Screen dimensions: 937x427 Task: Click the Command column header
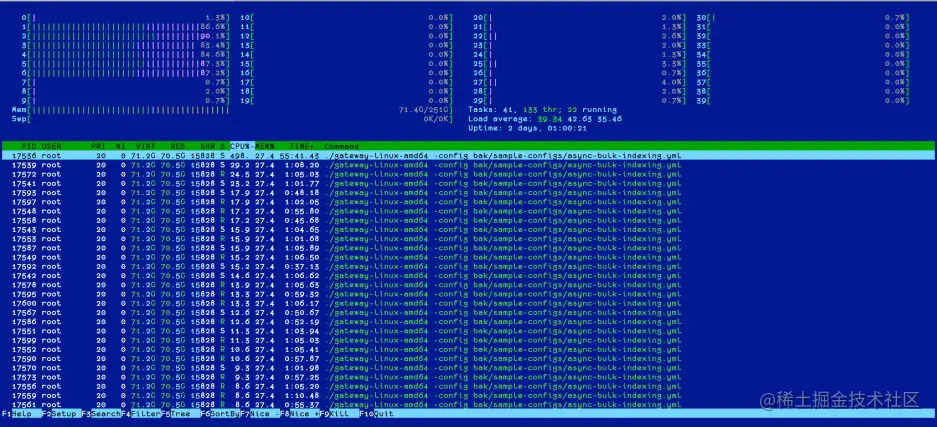click(x=341, y=146)
